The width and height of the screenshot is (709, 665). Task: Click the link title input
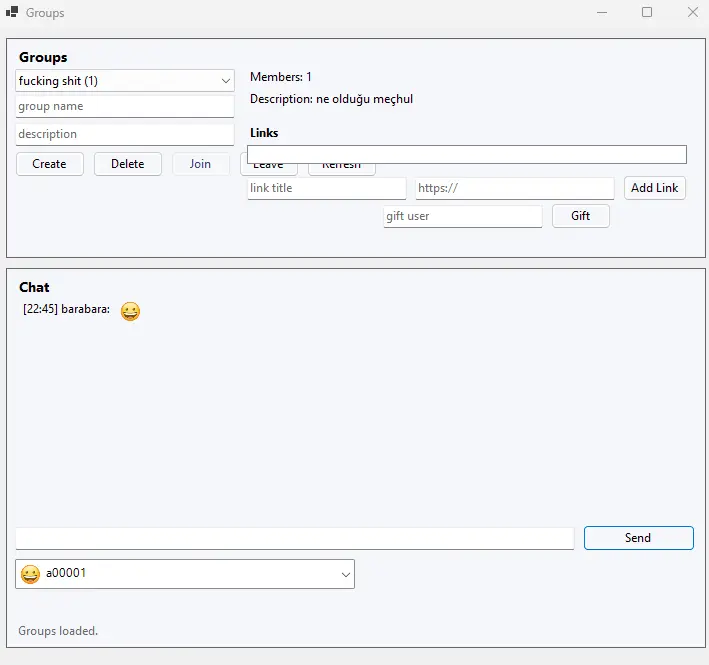[x=326, y=188]
